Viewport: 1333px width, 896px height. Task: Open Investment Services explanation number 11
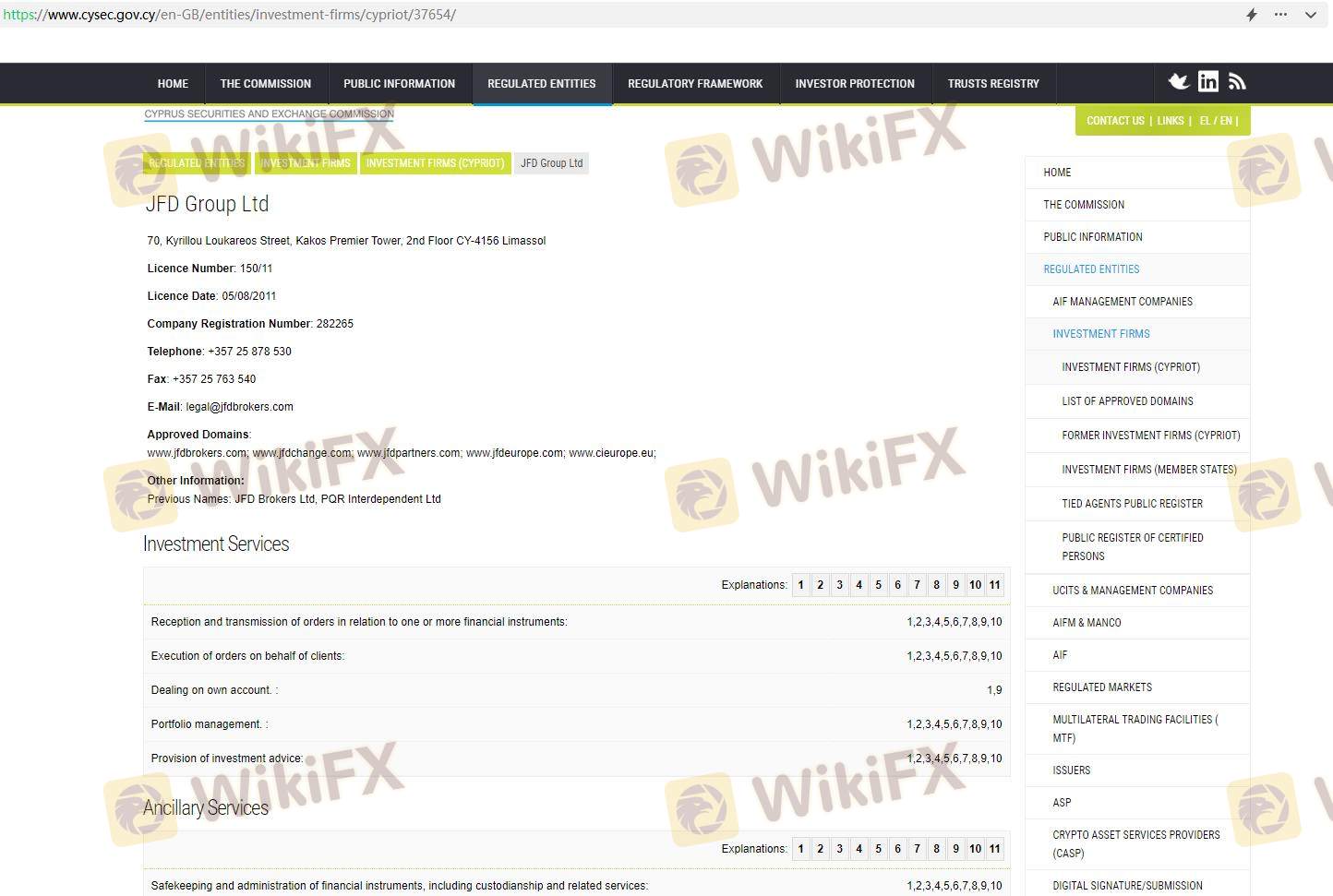tap(995, 585)
